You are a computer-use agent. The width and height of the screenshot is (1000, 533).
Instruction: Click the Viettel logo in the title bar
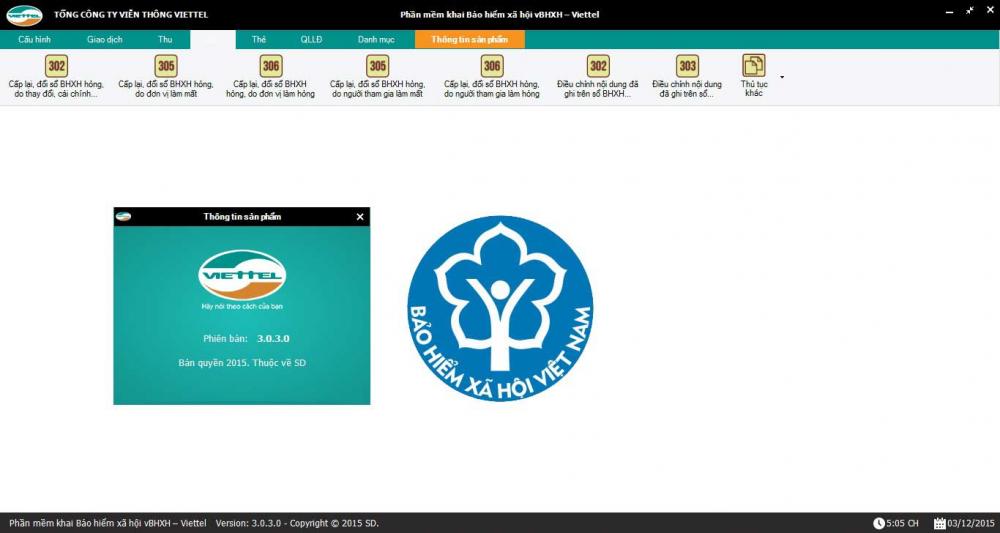tap(24, 15)
